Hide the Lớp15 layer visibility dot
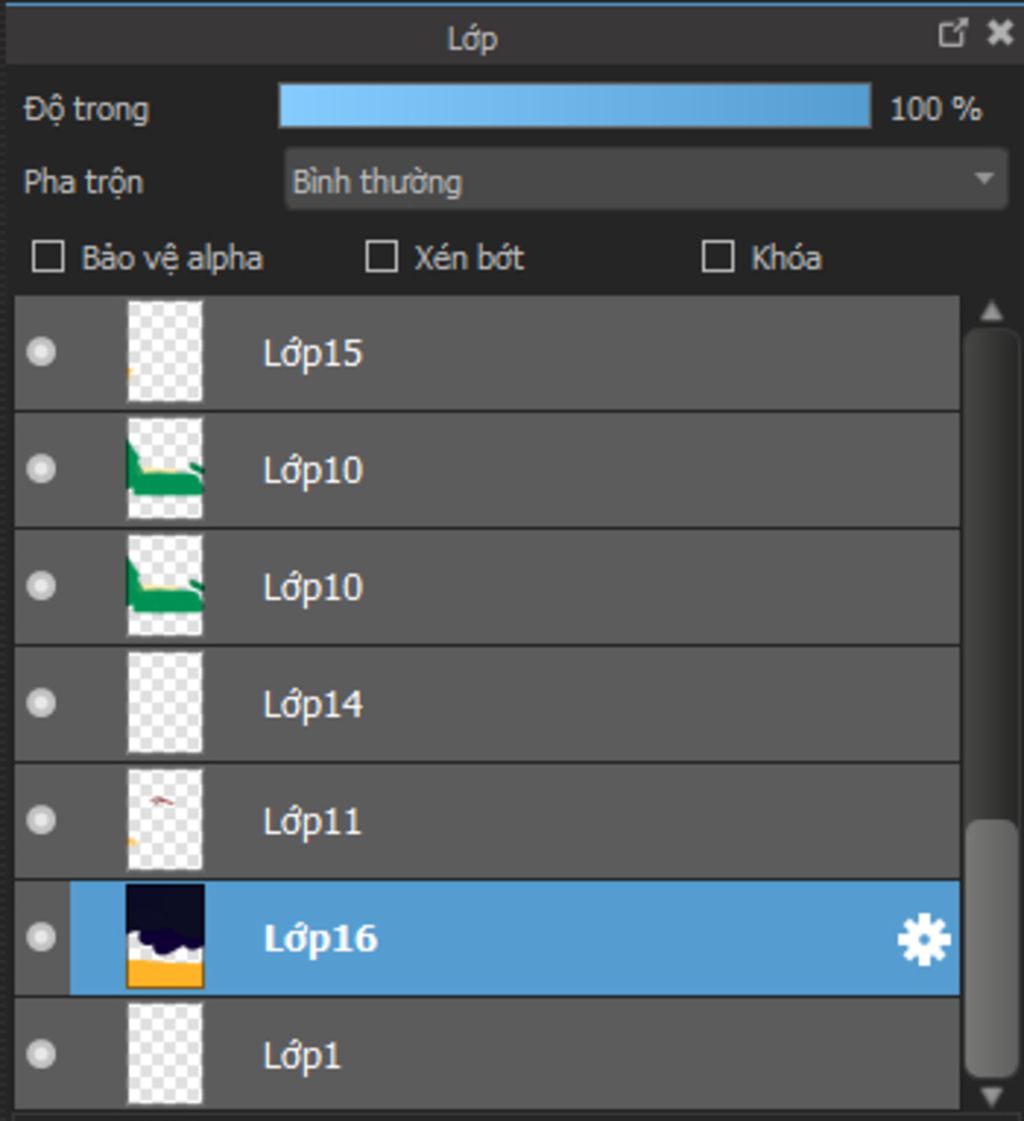 click(x=41, y=352)
